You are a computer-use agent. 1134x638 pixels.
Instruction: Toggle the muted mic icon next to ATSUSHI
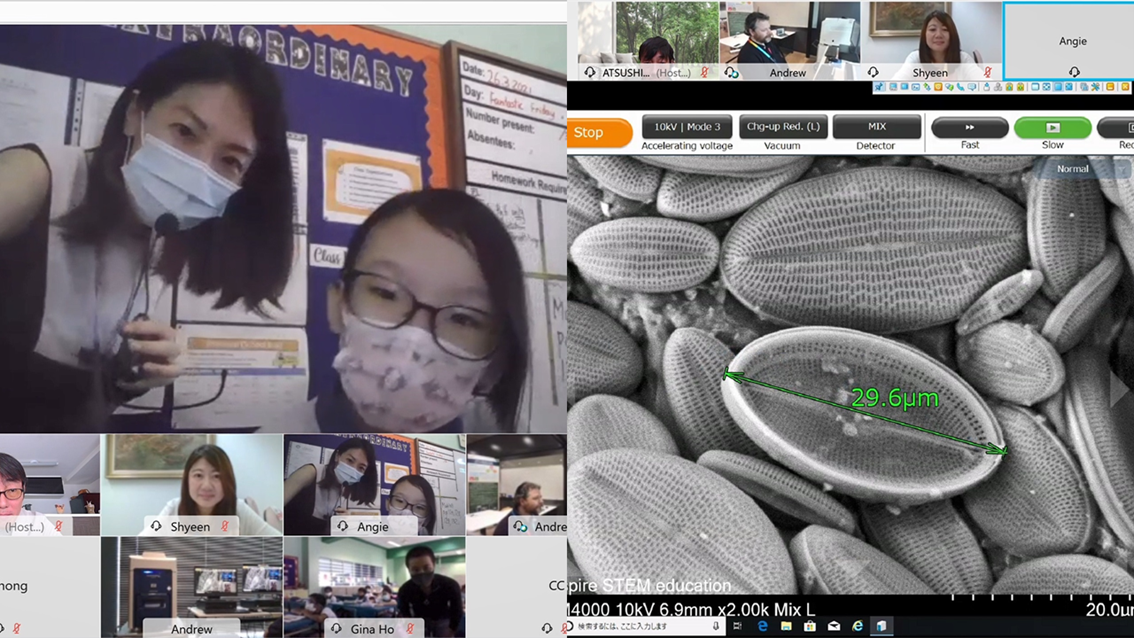pos(704,73)
